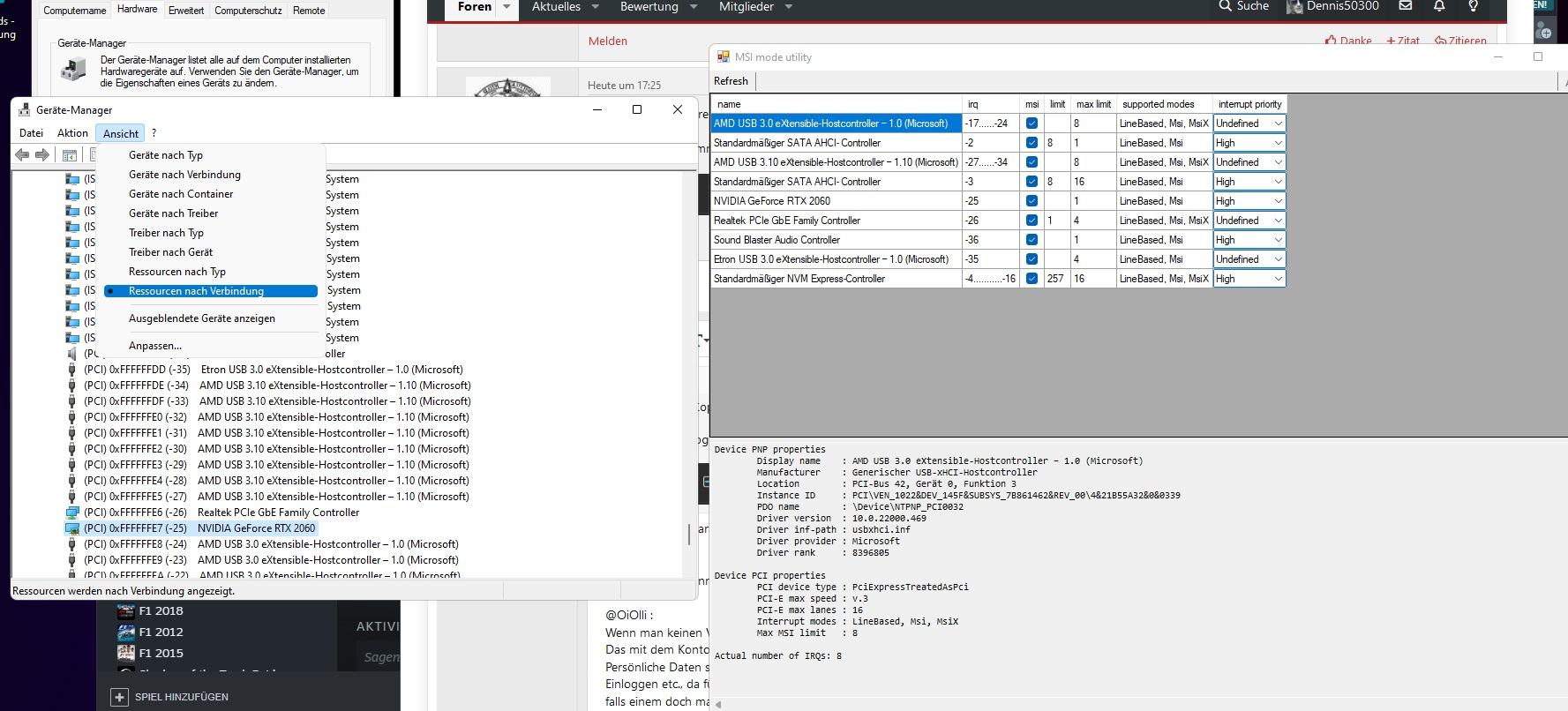Toggle msi checkbox for first SATA AHCI row (irq -2)
The width and height of the screenshot is (1568, 711).
click(1032, 143)
